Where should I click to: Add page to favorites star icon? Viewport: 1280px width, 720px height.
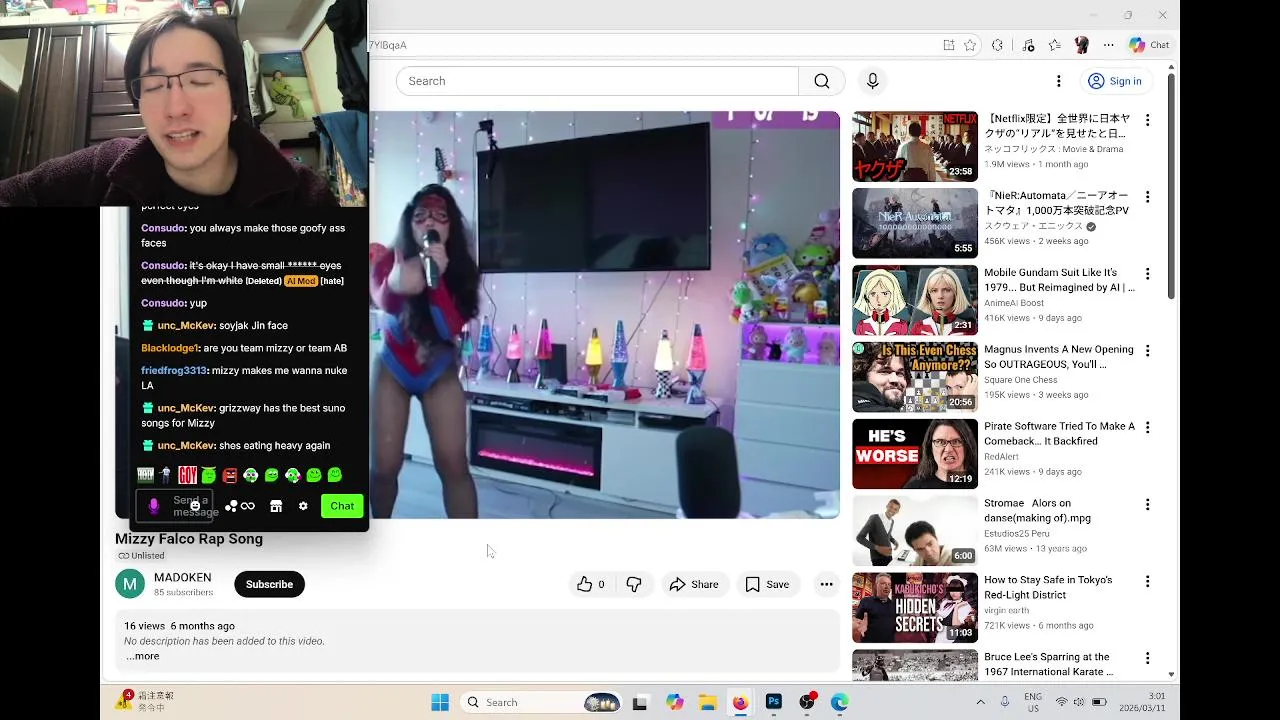click(970, 45)
